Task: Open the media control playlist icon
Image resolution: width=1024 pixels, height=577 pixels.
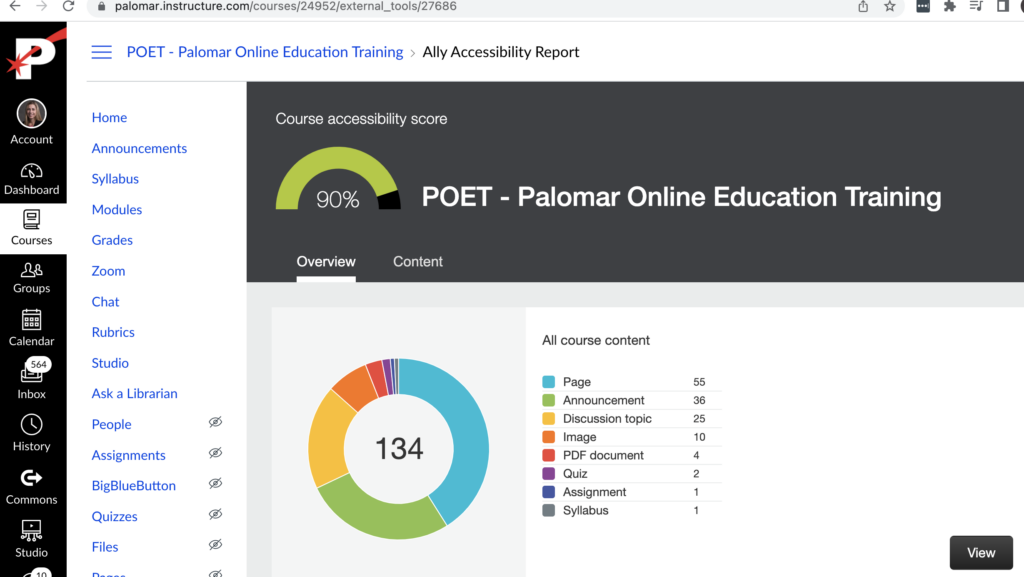Action: pos(976,6)
